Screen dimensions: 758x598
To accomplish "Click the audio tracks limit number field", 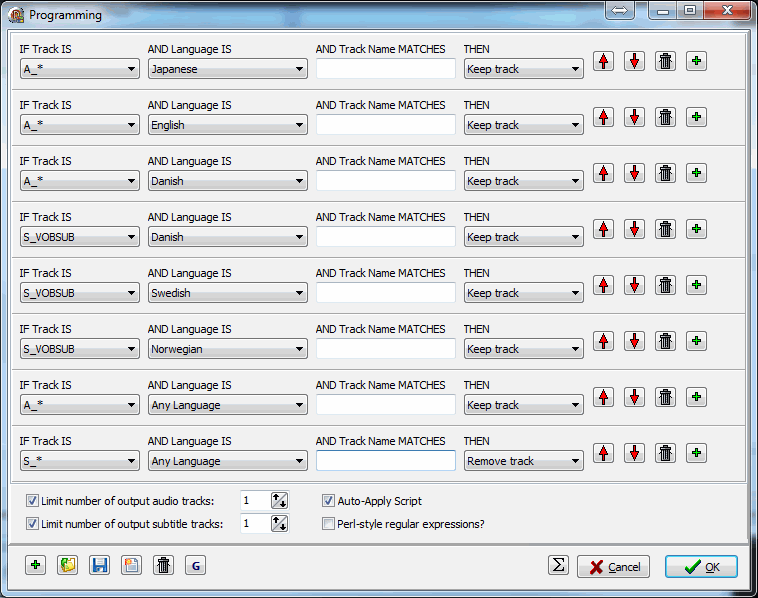I will pos(255,501).
